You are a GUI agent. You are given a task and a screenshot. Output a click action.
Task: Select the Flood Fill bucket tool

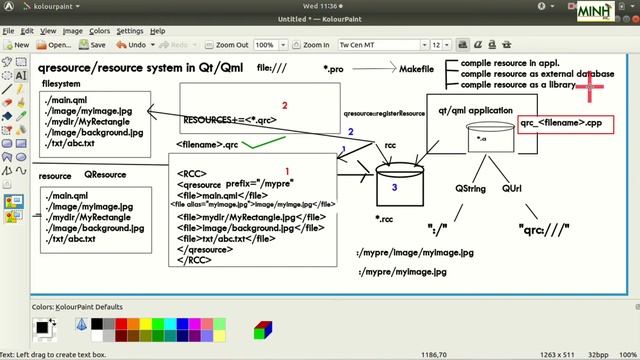tap(7, 116)
